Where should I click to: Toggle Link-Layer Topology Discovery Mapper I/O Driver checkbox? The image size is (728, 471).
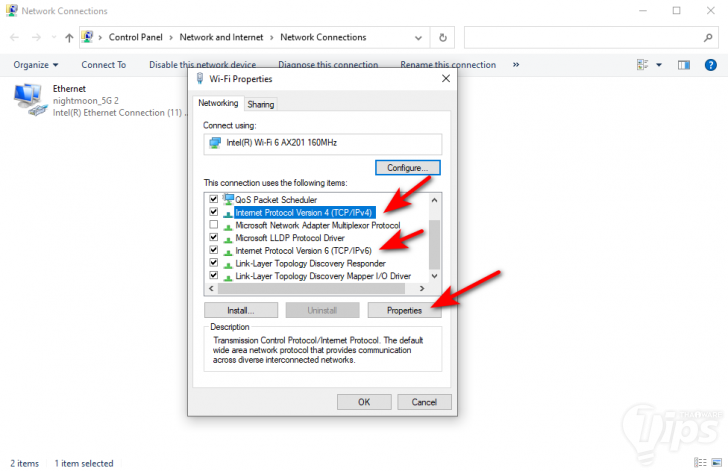coord(214,275)
